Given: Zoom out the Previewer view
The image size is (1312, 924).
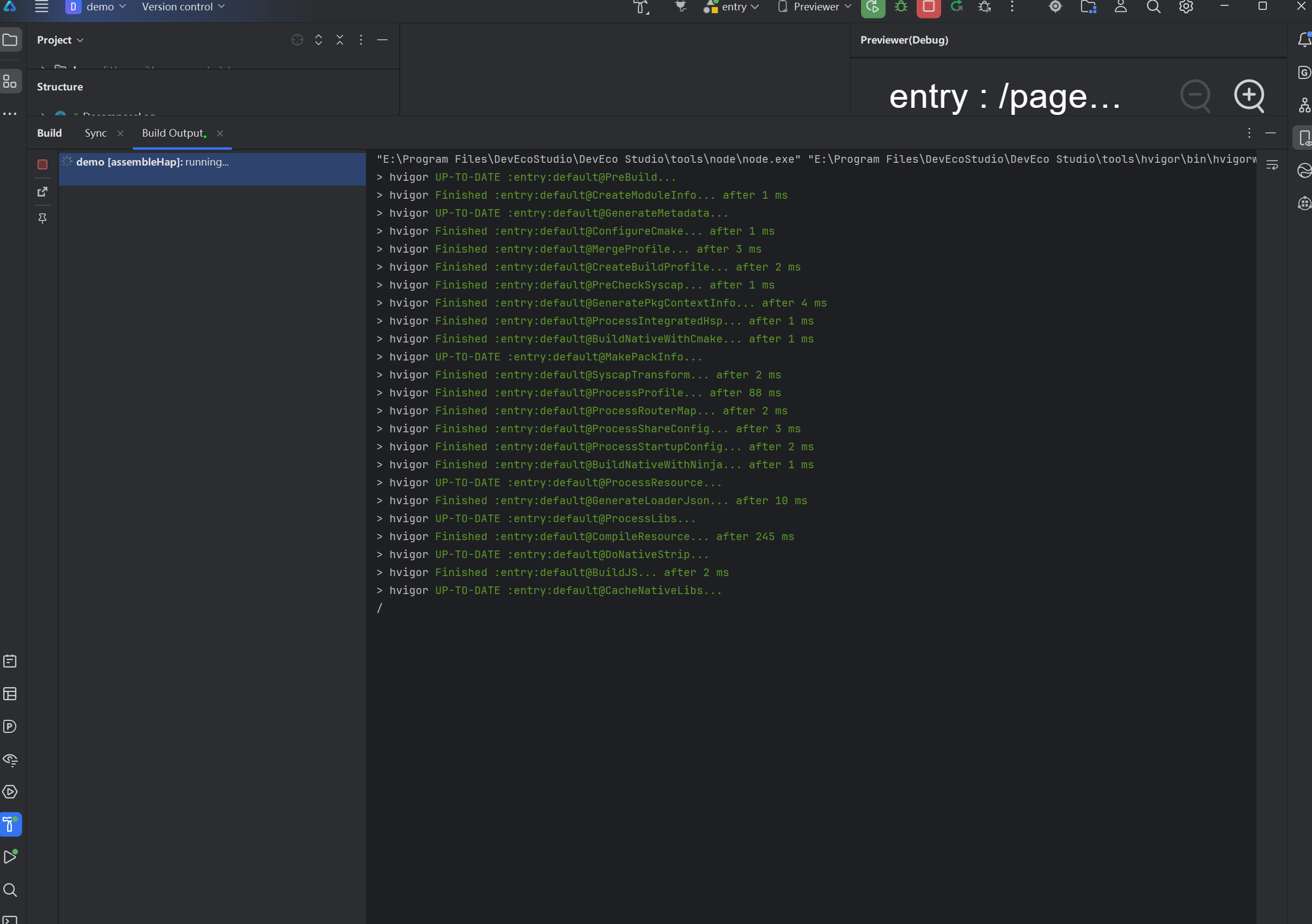Looking at the screenshot, I should coord(1195,95).
